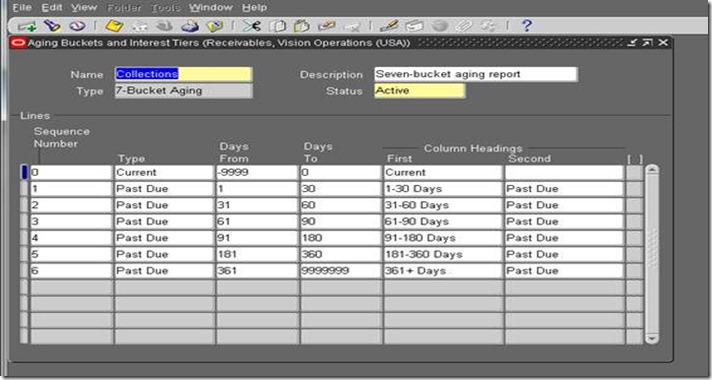Click the Type cell Past Due in row 1
This screenshot has height=380, width=712.
(x=164, y=189)
